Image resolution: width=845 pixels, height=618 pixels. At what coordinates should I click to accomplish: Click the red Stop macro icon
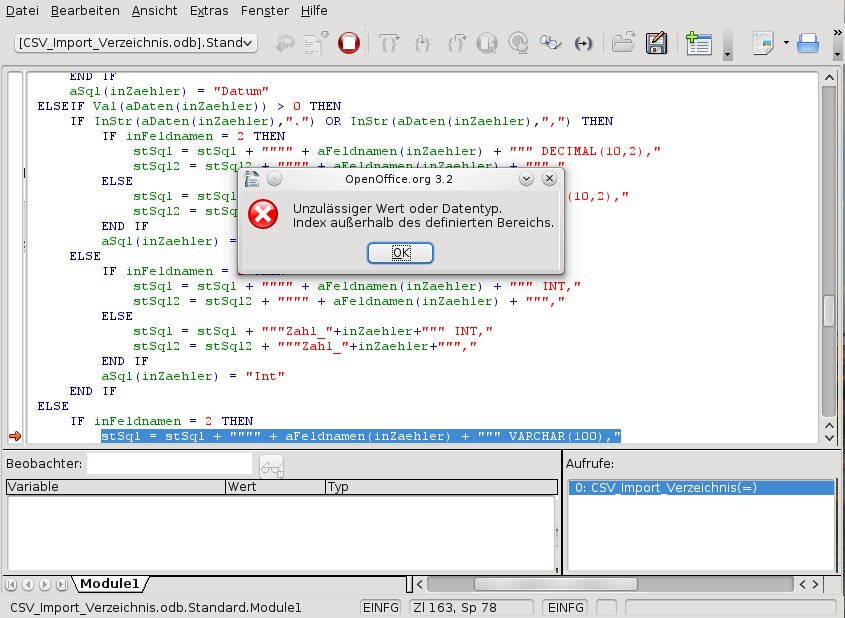349,43
